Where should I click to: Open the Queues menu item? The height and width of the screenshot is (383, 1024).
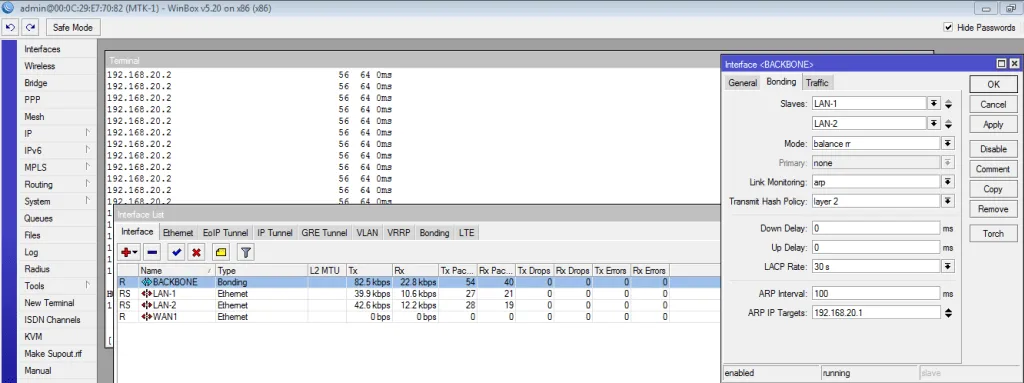[39, 218]
